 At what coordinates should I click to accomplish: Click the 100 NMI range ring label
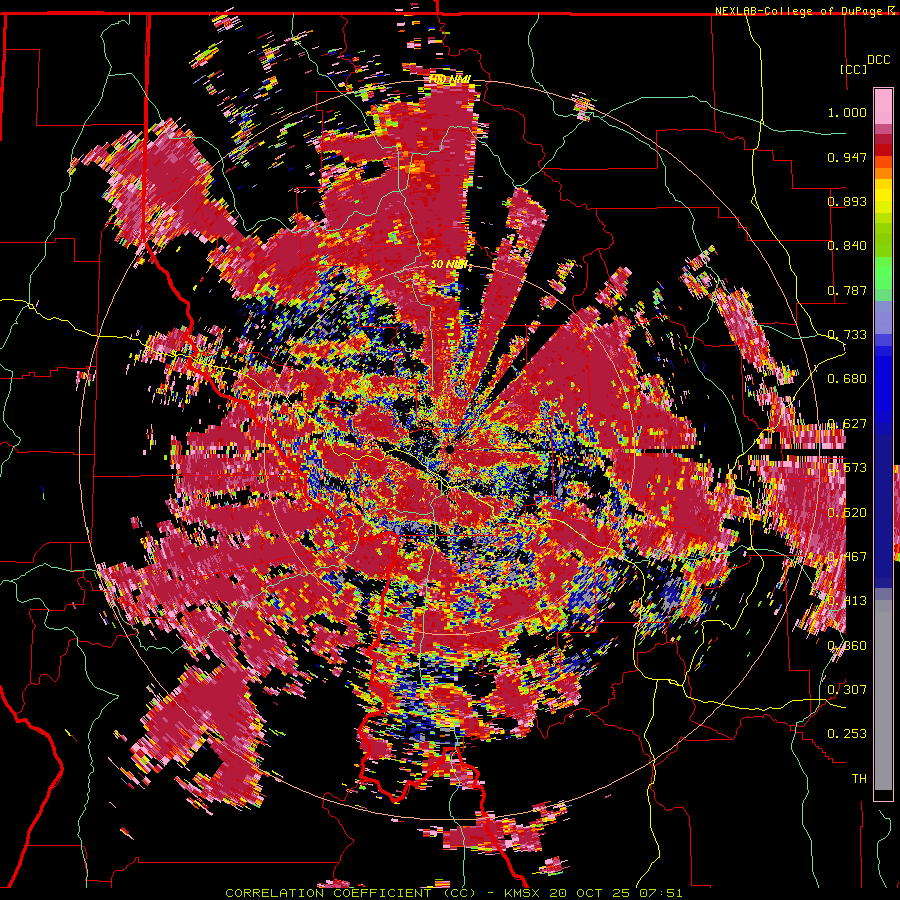point(449,79)
